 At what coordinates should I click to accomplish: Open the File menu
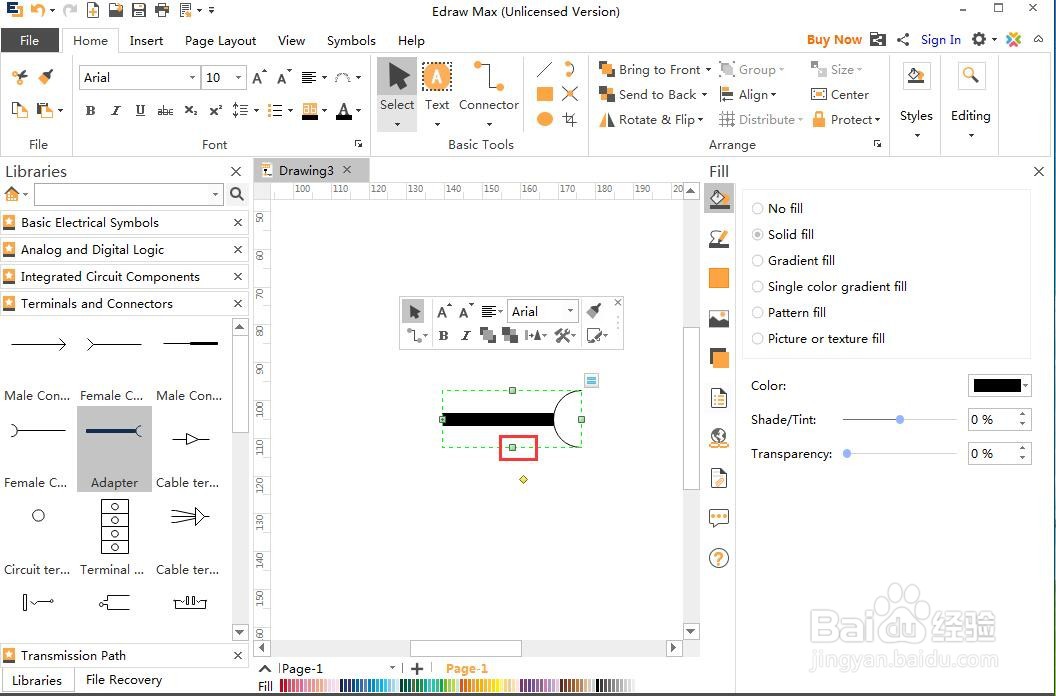pyautogui.click(x=30, y=40)
